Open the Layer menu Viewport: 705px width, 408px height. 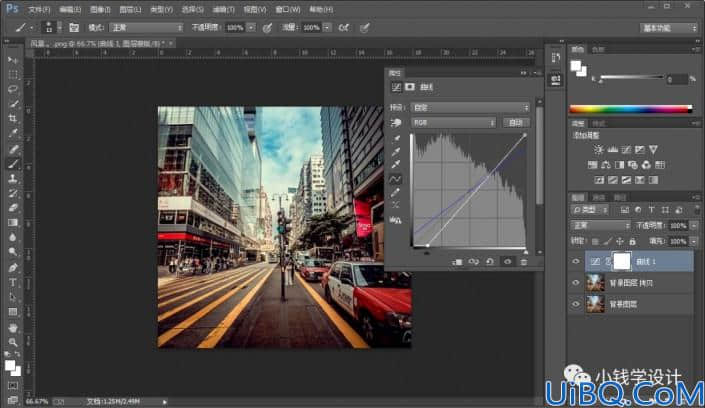[x=130, y=9]
